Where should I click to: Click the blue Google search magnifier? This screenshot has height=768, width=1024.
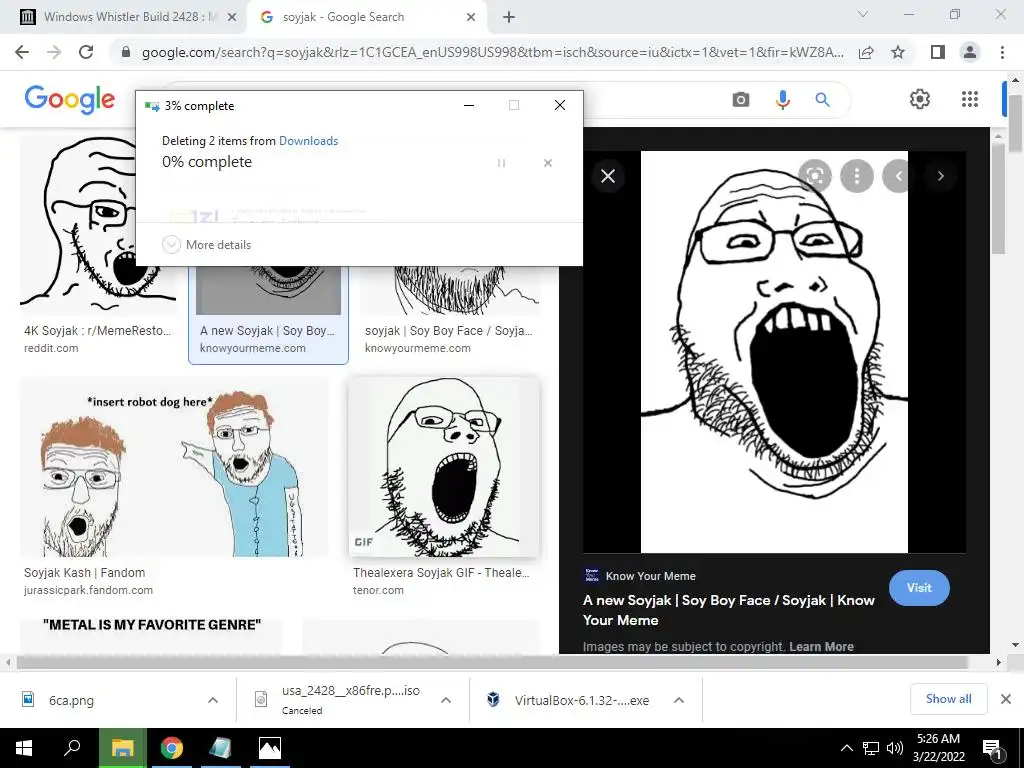[822, 99]
